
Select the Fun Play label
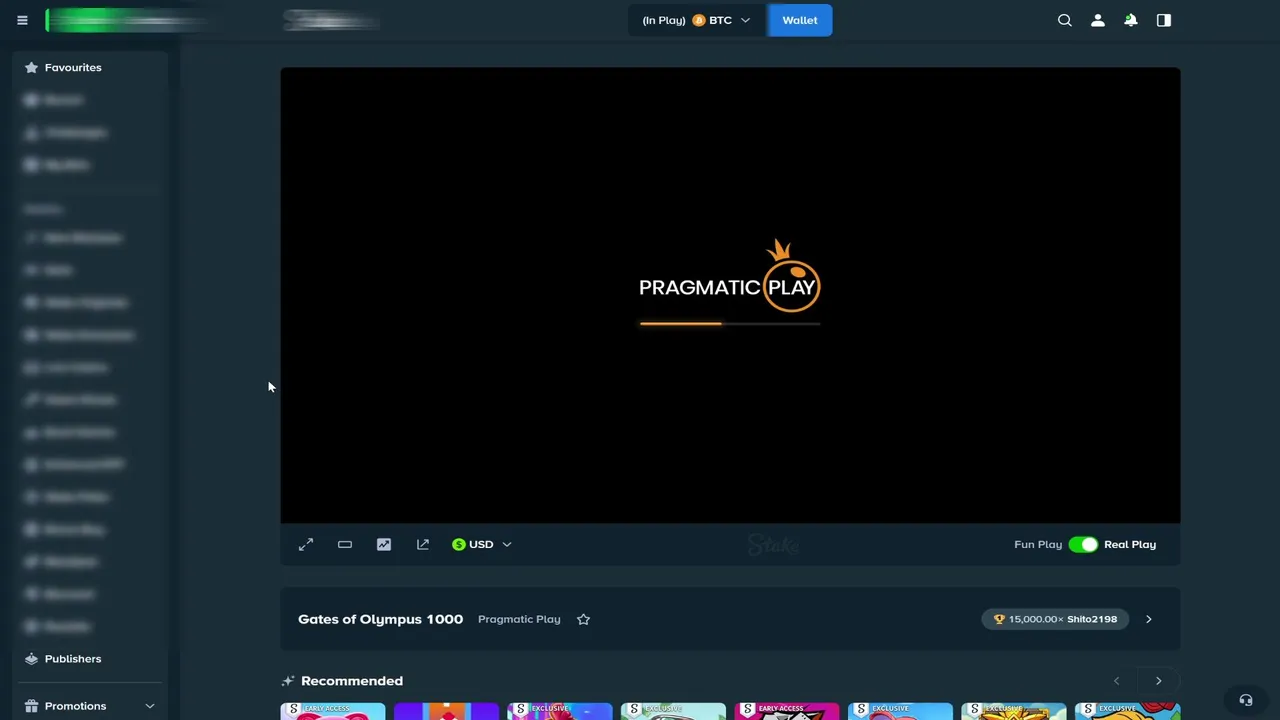point(1038,544)
